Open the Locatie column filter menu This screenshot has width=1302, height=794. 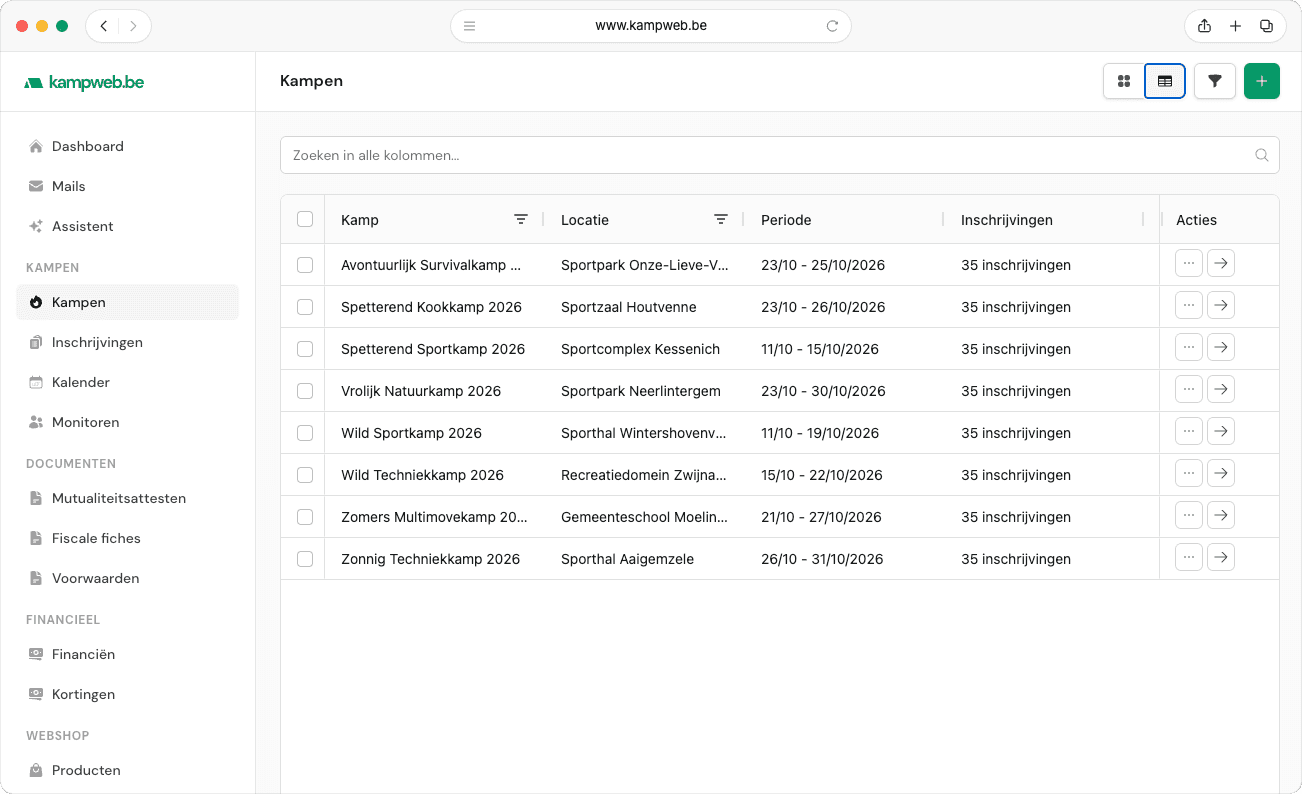click(x=721, y=219)
